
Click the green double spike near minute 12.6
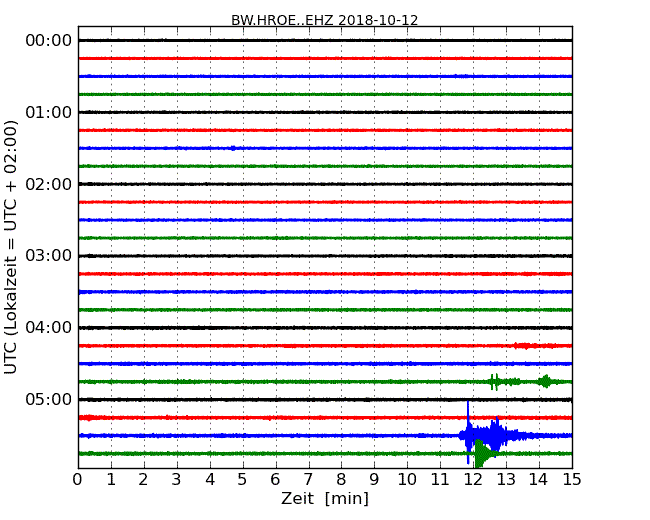(494, 381)
